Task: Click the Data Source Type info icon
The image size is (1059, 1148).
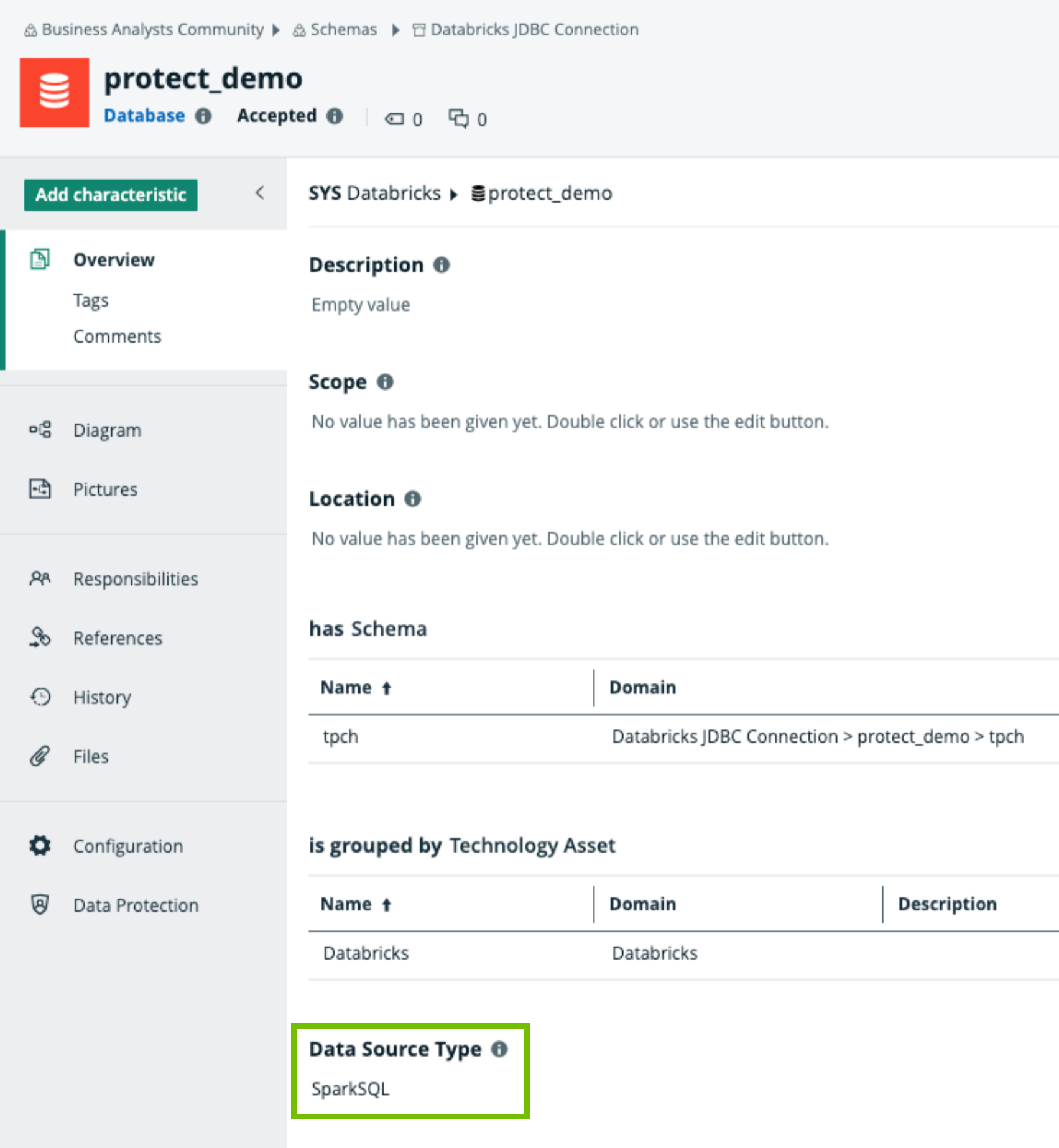Action: click(500, 1048)
